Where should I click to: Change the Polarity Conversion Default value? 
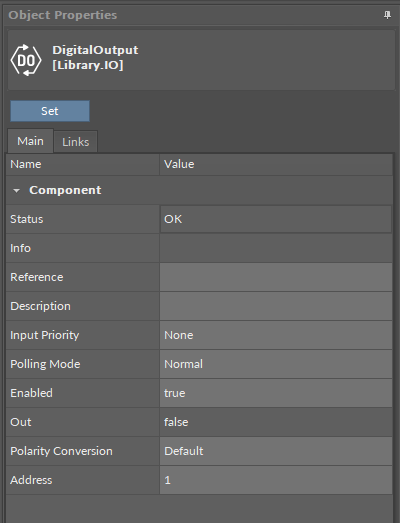tap(276, 451)
